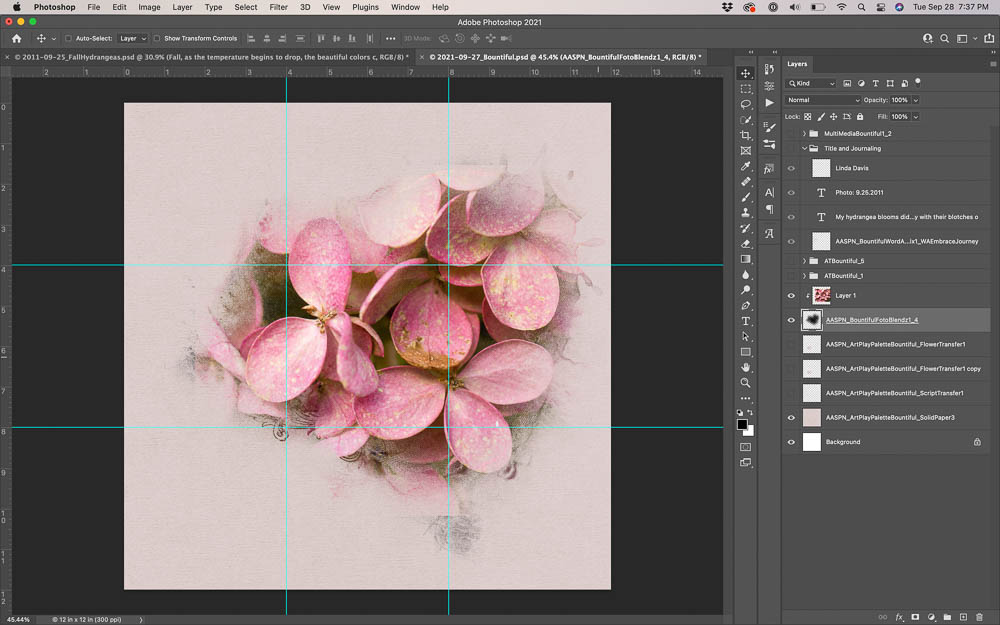Viewport: 1000px width, 625px height.
Task: Click the foreground color swatch
Action: click(742, 425)
